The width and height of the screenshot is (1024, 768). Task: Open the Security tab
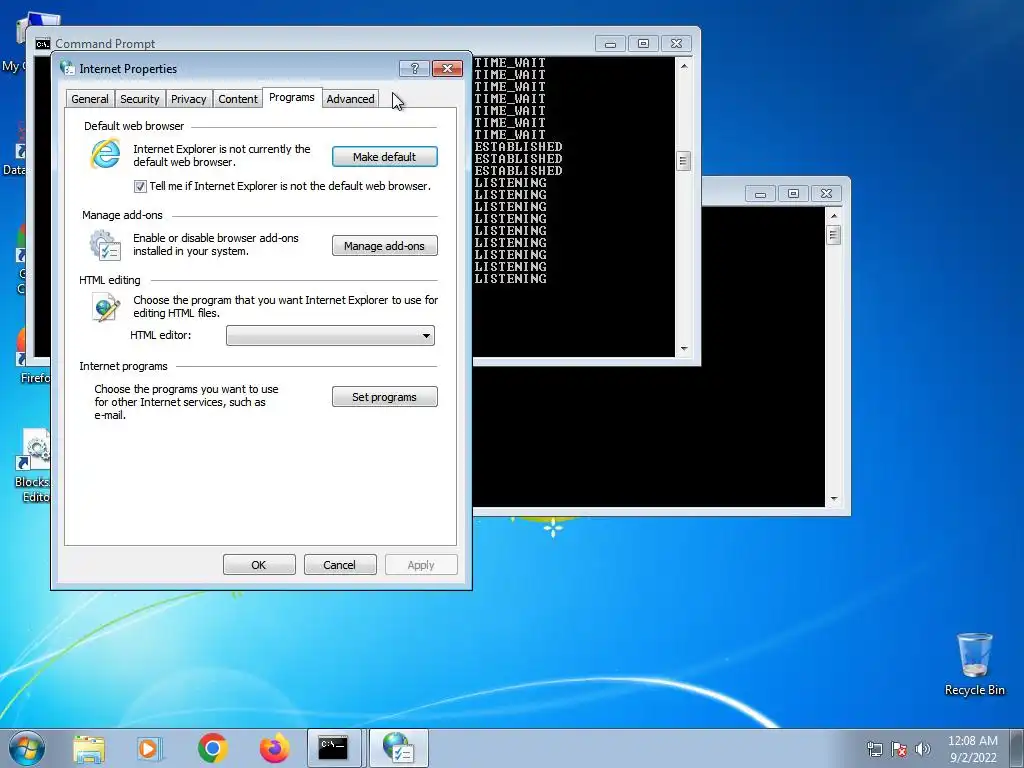140,99
